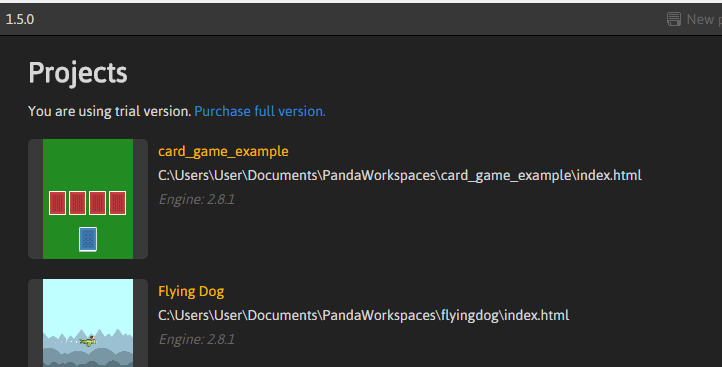Open the Flying Dog project title
722x367 pixels.
191,291
